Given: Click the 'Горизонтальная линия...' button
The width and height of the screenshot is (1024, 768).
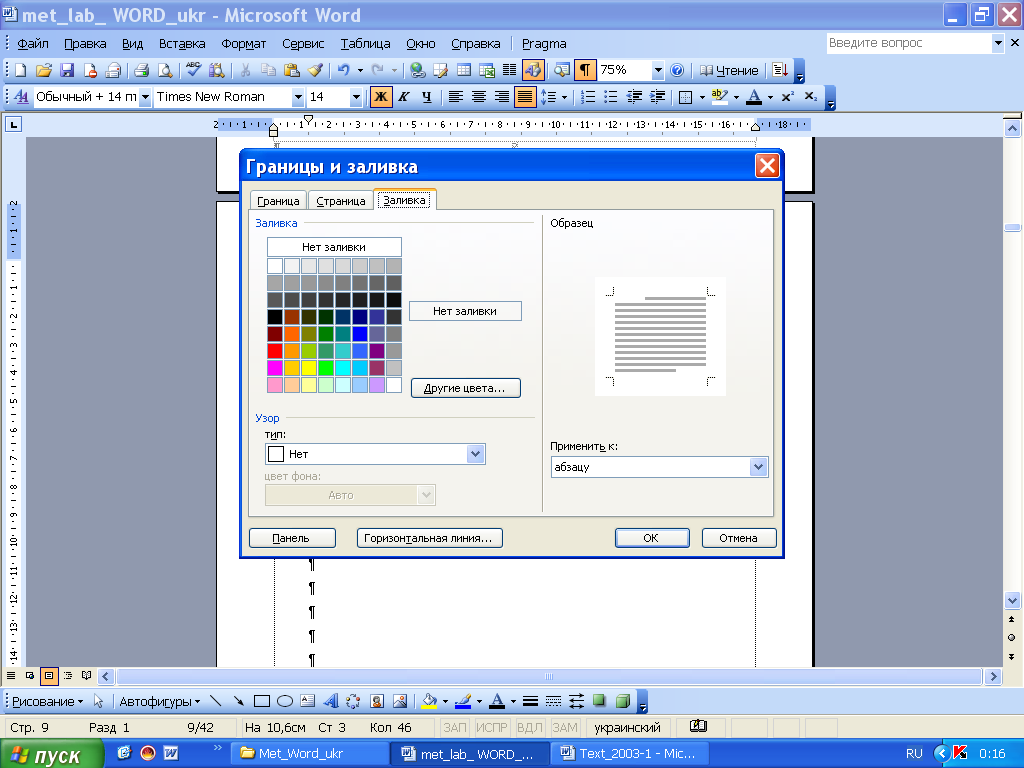Looking at the screenshot, I should (429, 537).
